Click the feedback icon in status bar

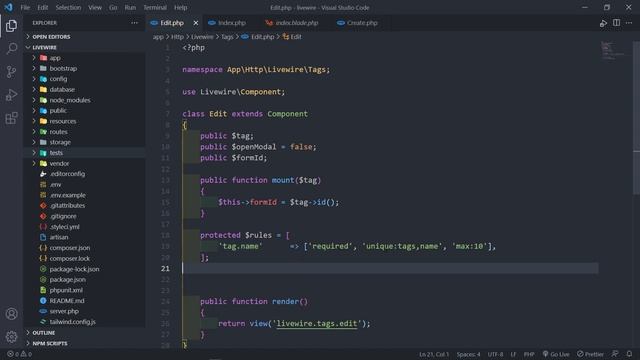615,354
